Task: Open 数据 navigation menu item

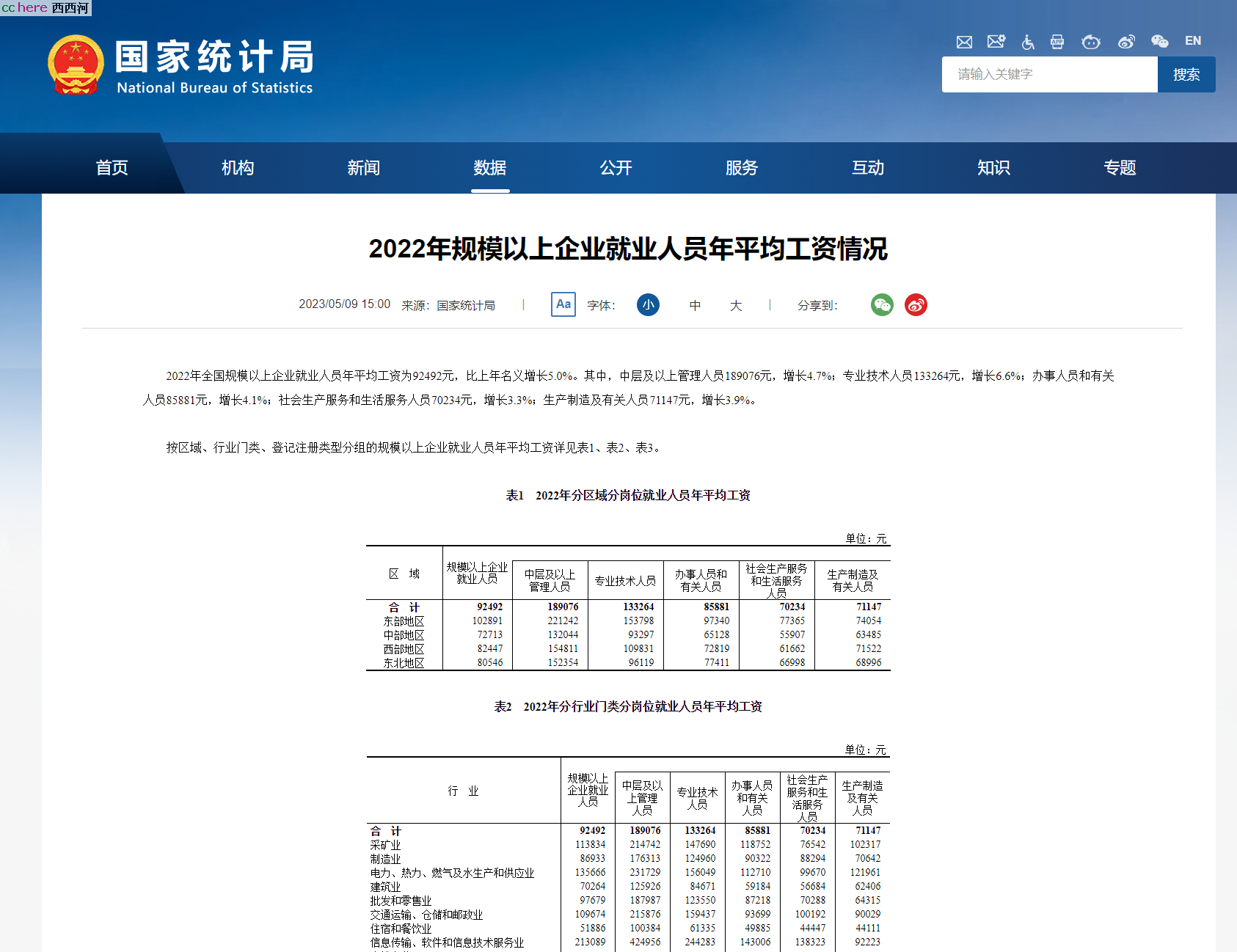Action: coord(490,168)
